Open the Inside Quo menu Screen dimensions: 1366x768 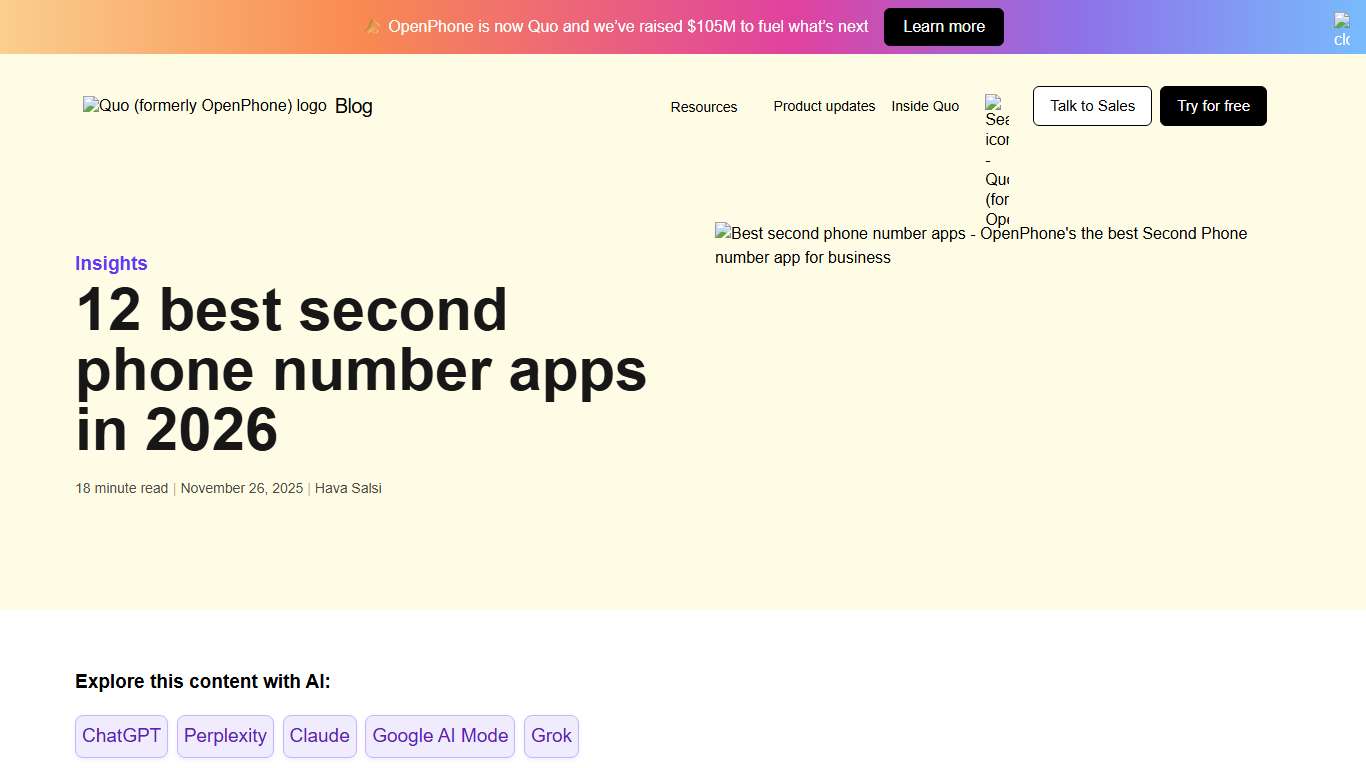pyautogui.click(x=924, y=106)
